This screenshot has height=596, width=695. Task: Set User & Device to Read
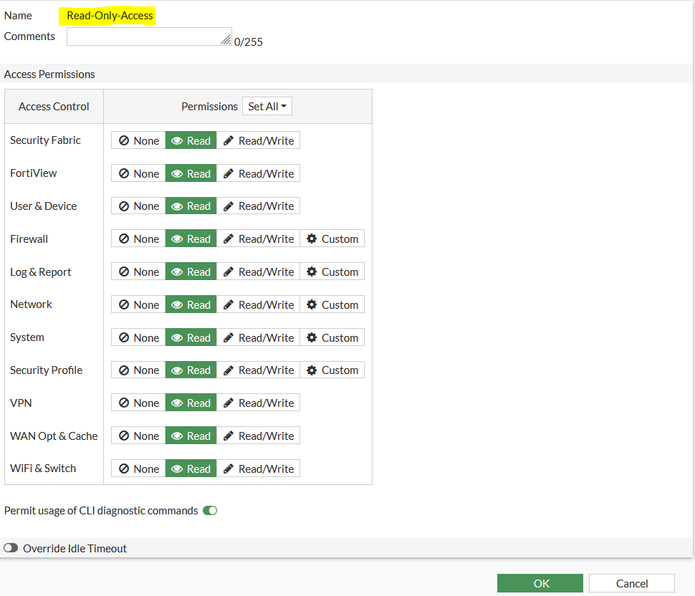[x=191, y=206]
